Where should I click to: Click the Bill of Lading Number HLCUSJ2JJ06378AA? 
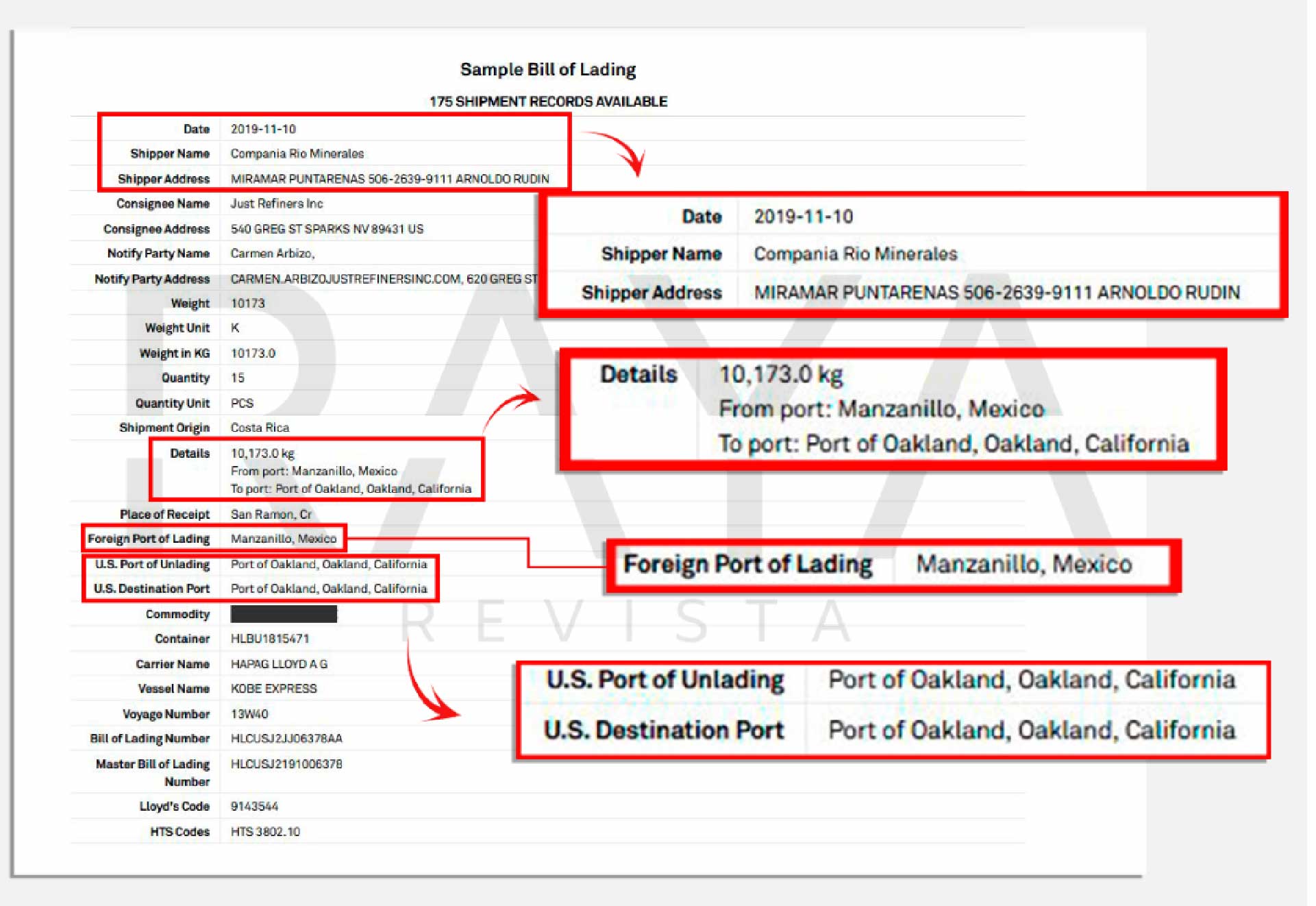pos(286,739)
